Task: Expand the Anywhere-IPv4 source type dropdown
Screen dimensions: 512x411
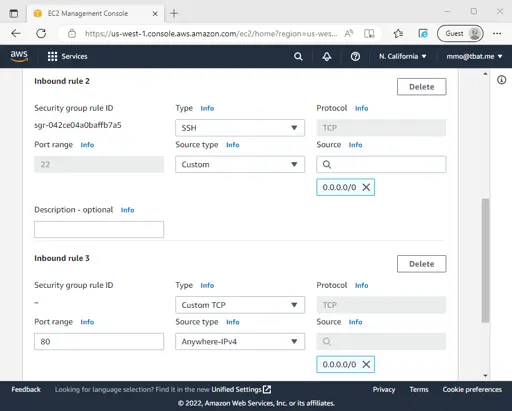Action: click(240, 341)
